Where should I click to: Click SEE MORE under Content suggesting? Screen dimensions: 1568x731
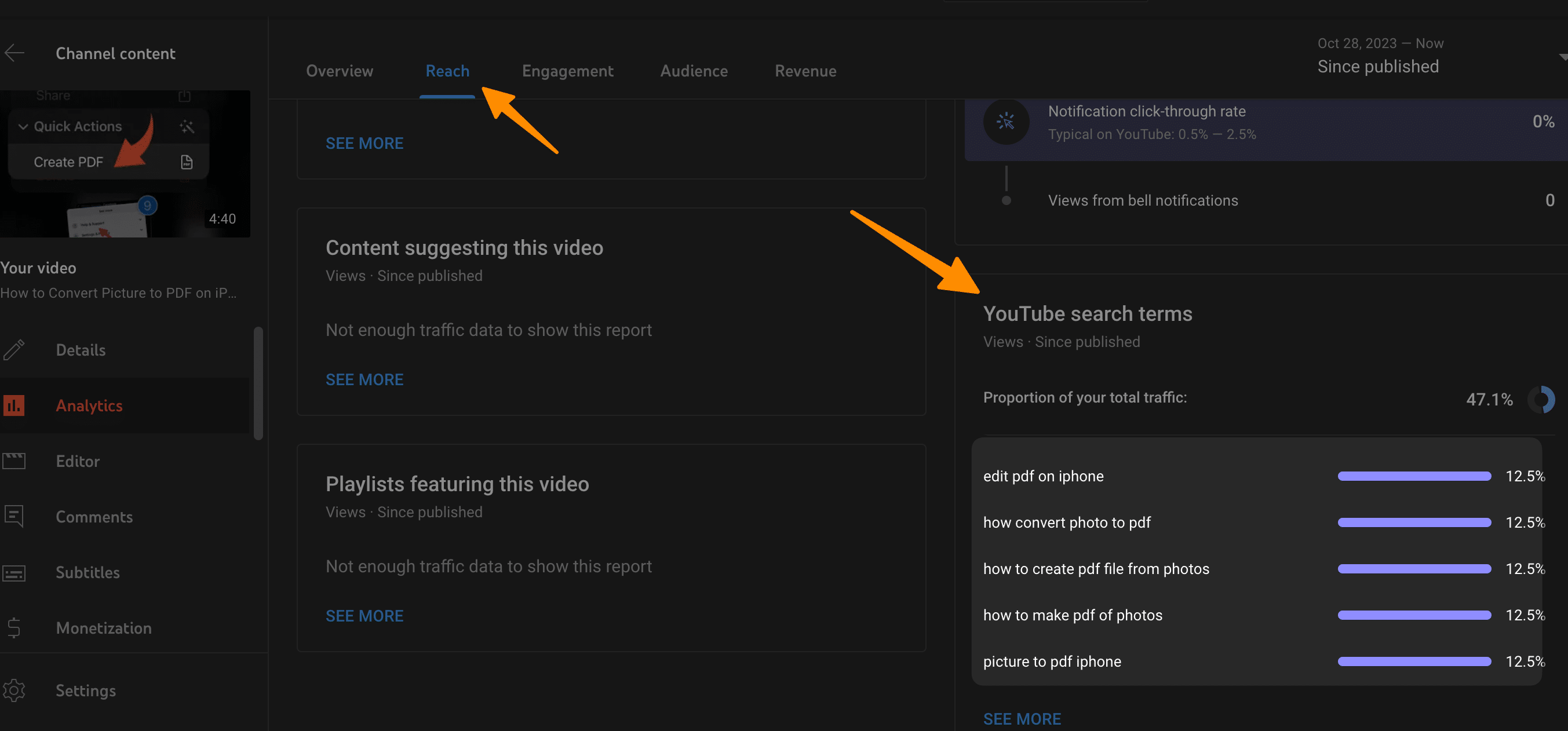tap(365, 378)
